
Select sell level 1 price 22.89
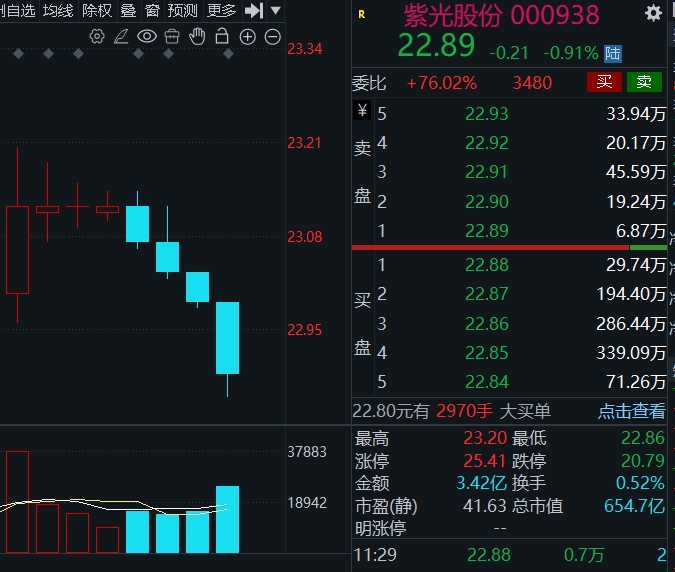coord(486,231)
